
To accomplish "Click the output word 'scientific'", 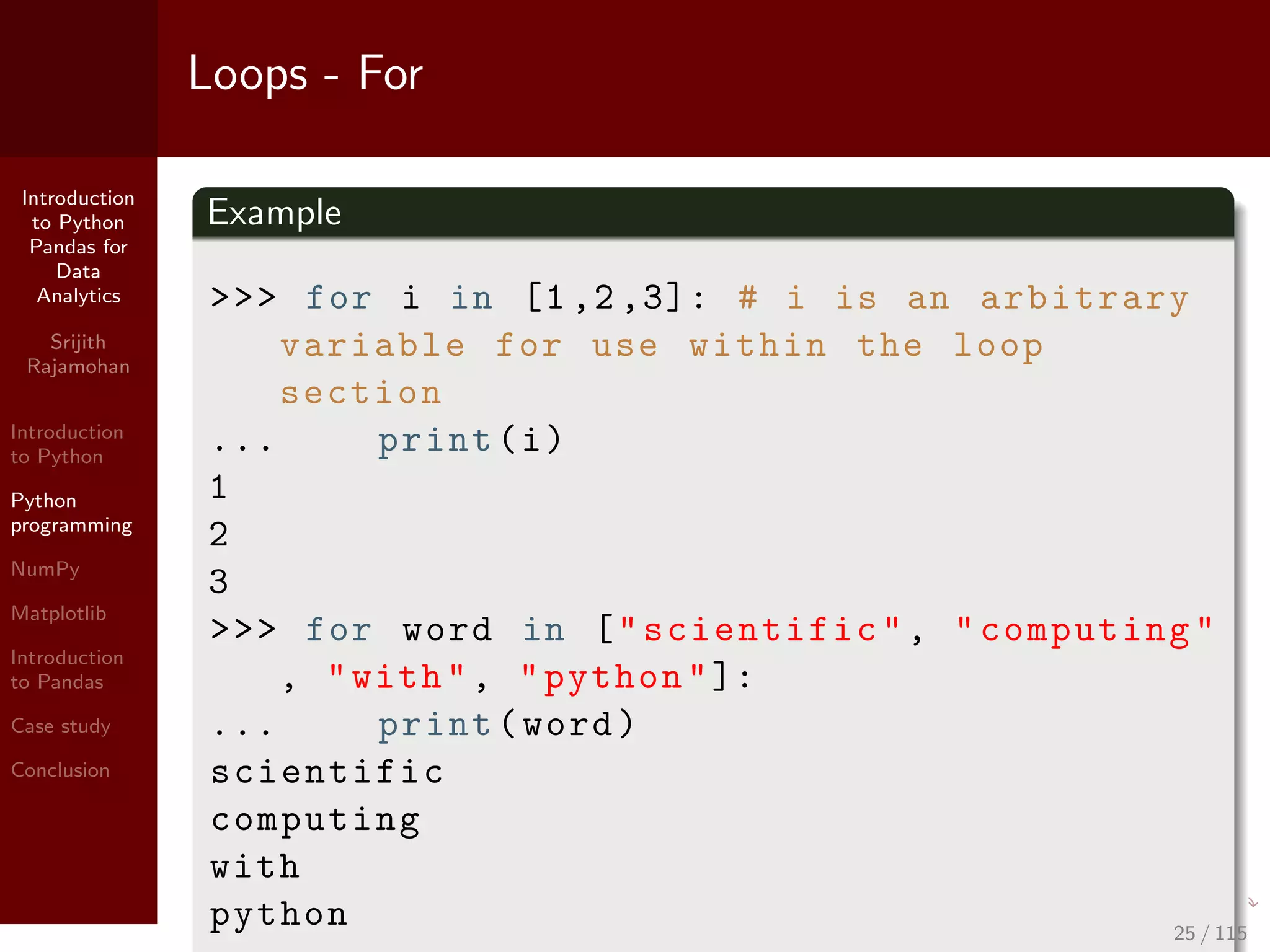I will [327, 772].
